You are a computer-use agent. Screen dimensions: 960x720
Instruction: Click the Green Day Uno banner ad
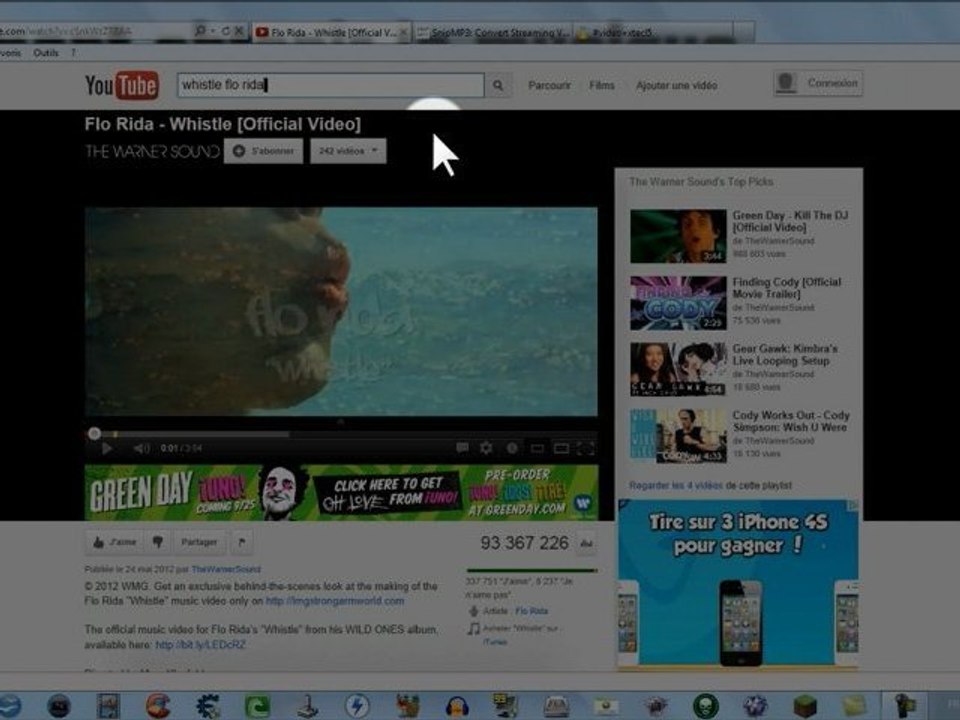(x=342, y=492)
